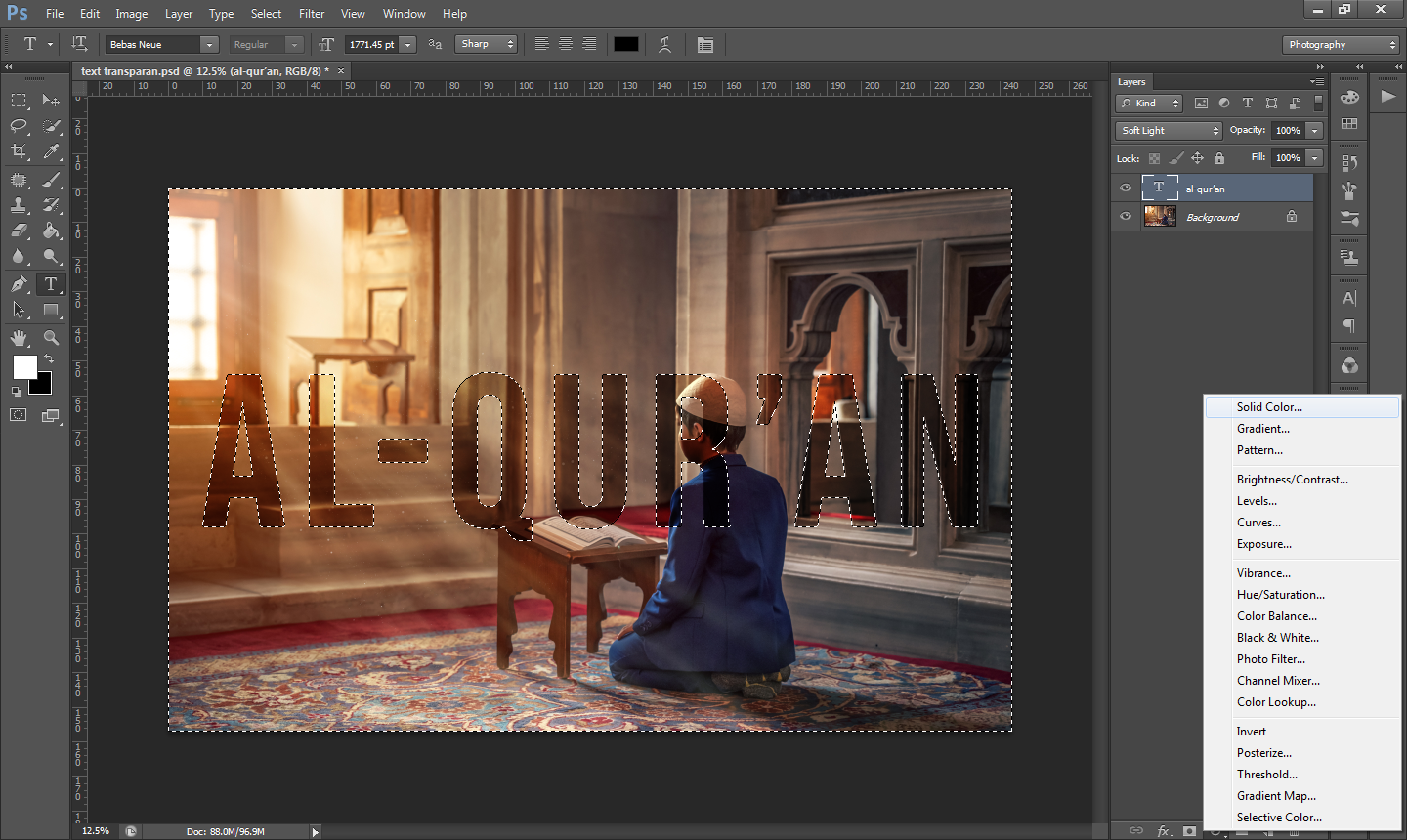Select the Rectangular Marquee tool
This screenshot has width=1407, height=840.
coord(19,101)
